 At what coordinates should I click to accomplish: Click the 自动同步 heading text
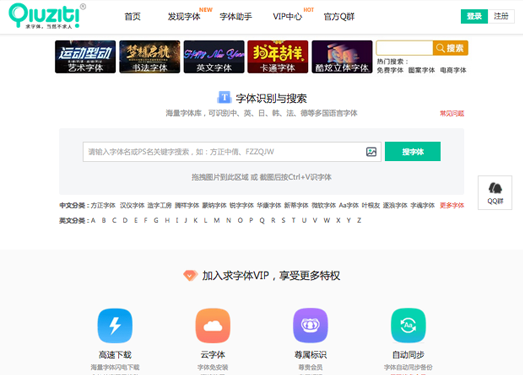pyautogui.click(x=408, y=355)
